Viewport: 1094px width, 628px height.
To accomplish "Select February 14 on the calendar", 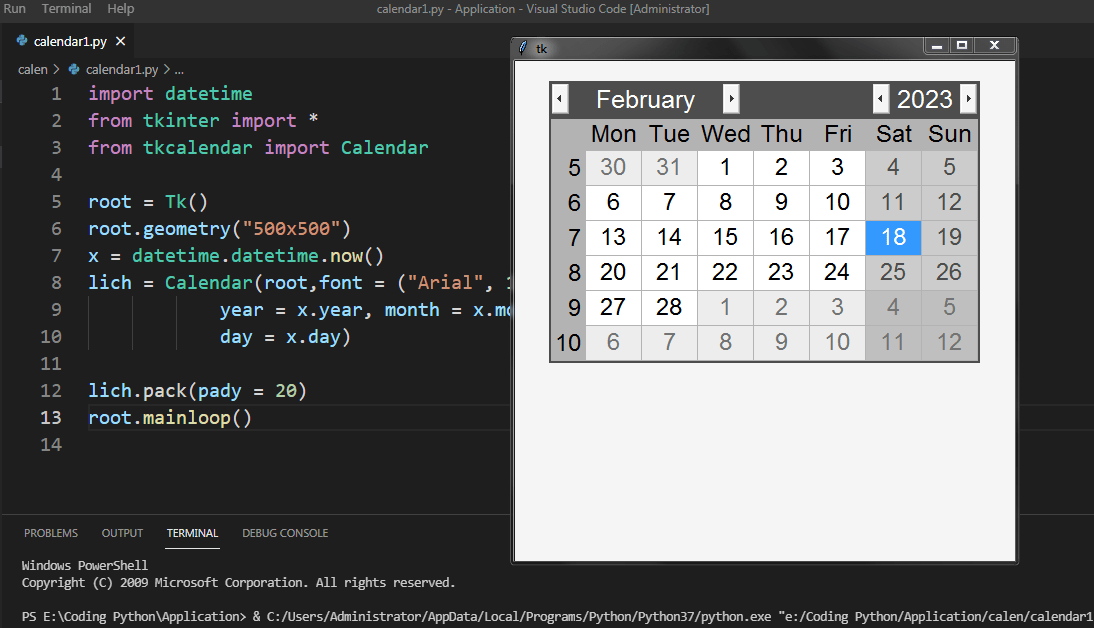I will [669, 237].
